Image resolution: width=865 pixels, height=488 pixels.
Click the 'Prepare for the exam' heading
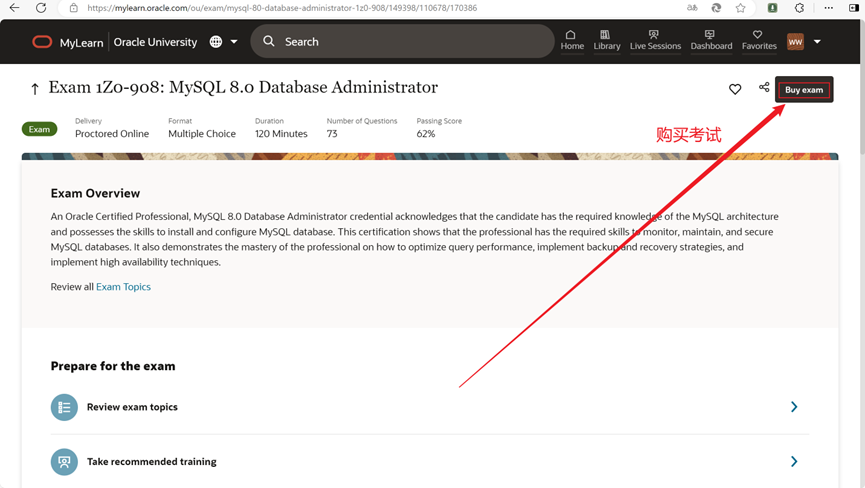[x=113, y=366]
